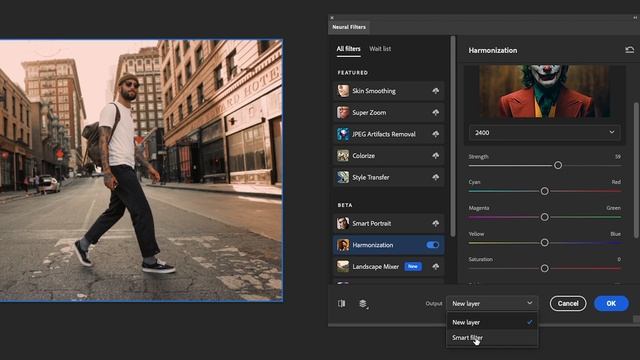Adjust the Strength slider handle

pyautogui.click(x=558, y=165)
